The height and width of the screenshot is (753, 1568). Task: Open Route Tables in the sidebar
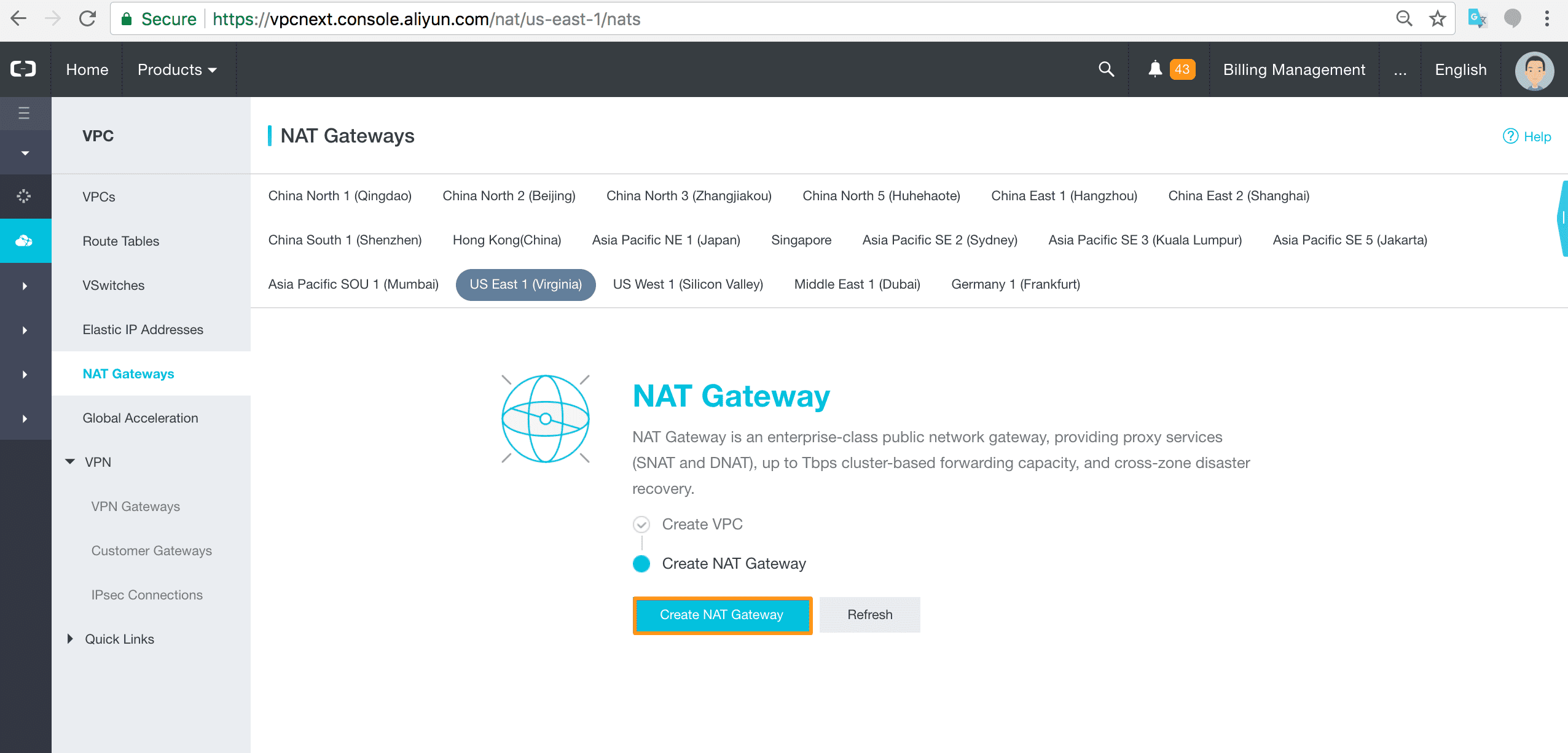pos(121,241)
